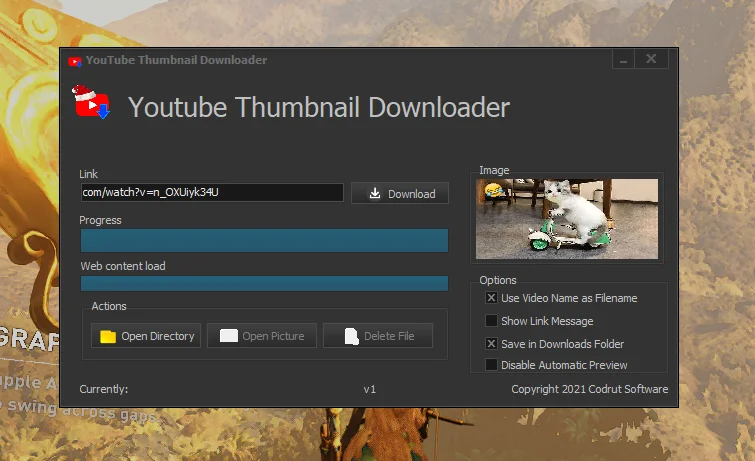755x461 pixels.
Task: Click the Open Directory button label
Action: [158, 336]
